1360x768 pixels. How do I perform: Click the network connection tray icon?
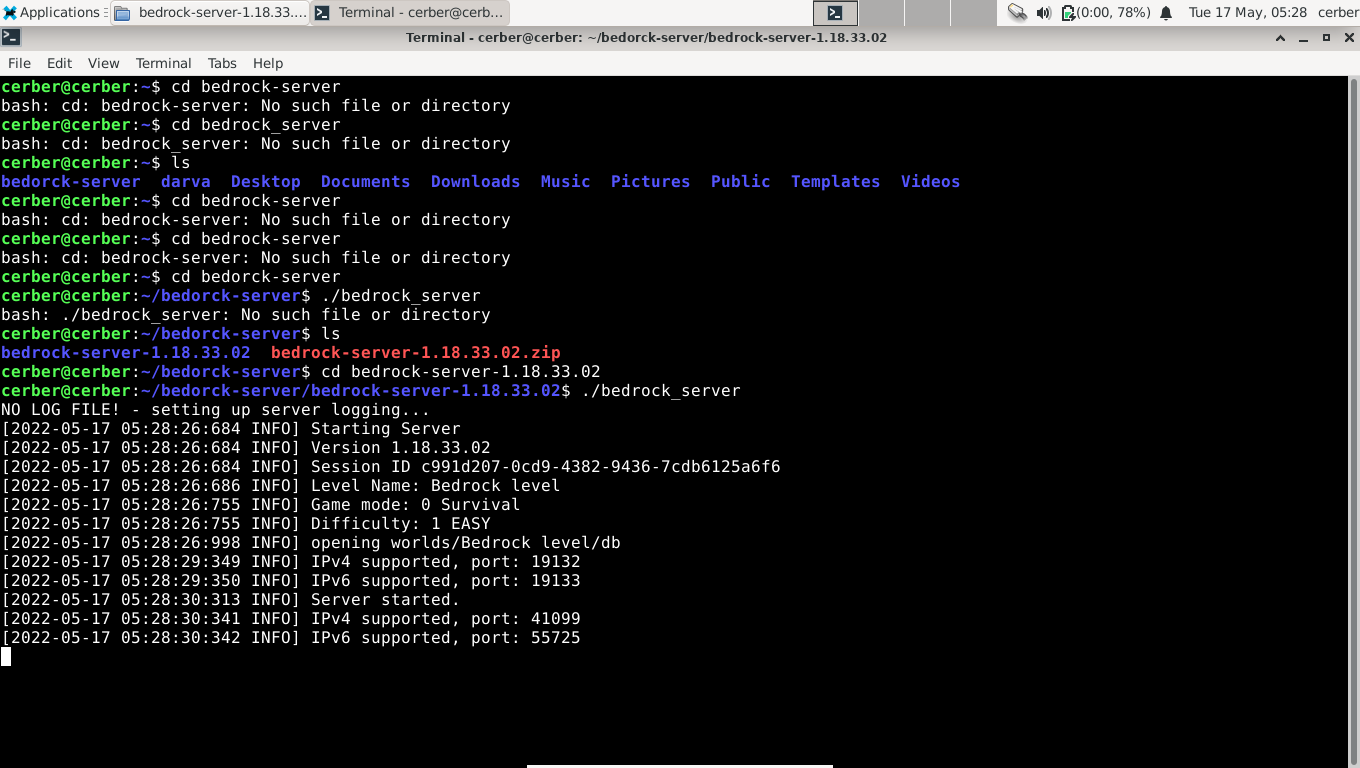1017,13
